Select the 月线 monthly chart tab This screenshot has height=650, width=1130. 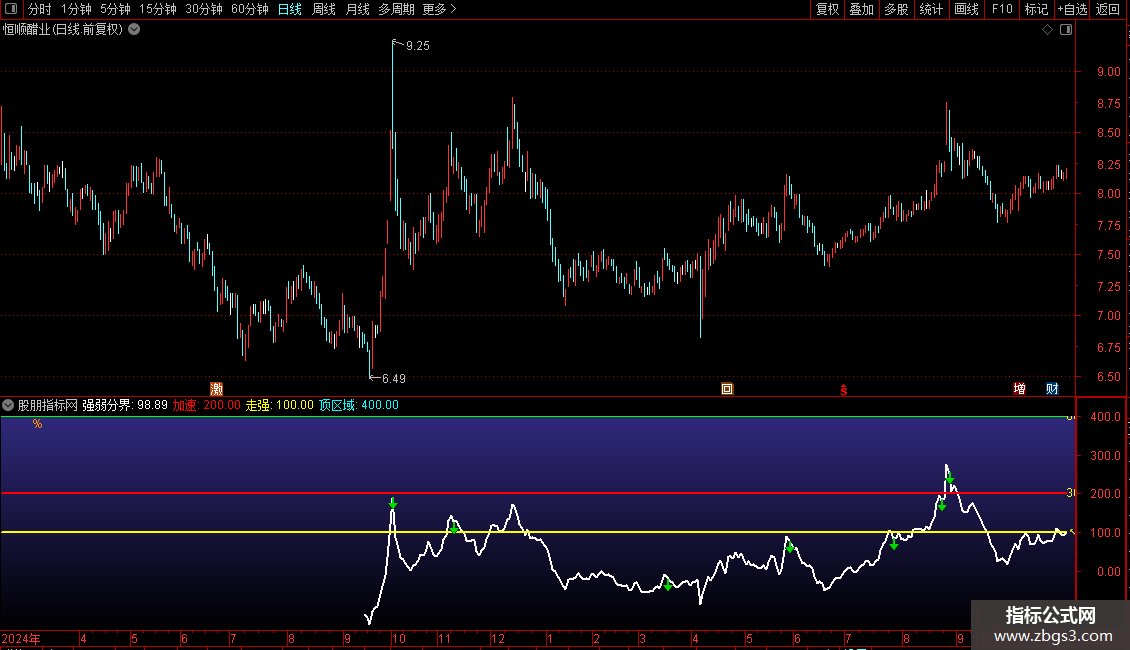[x=358, y=9]
